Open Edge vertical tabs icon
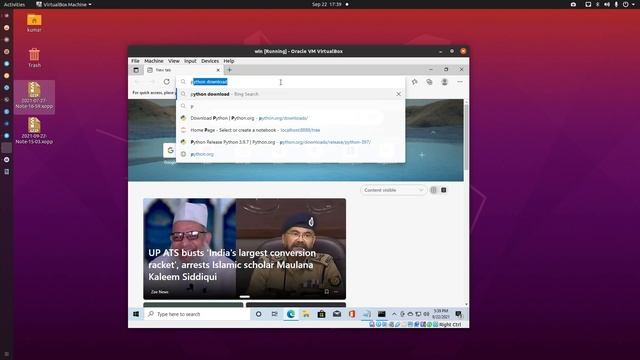The width and height of the screenshot is (640, 360). [x=136, y=70]
